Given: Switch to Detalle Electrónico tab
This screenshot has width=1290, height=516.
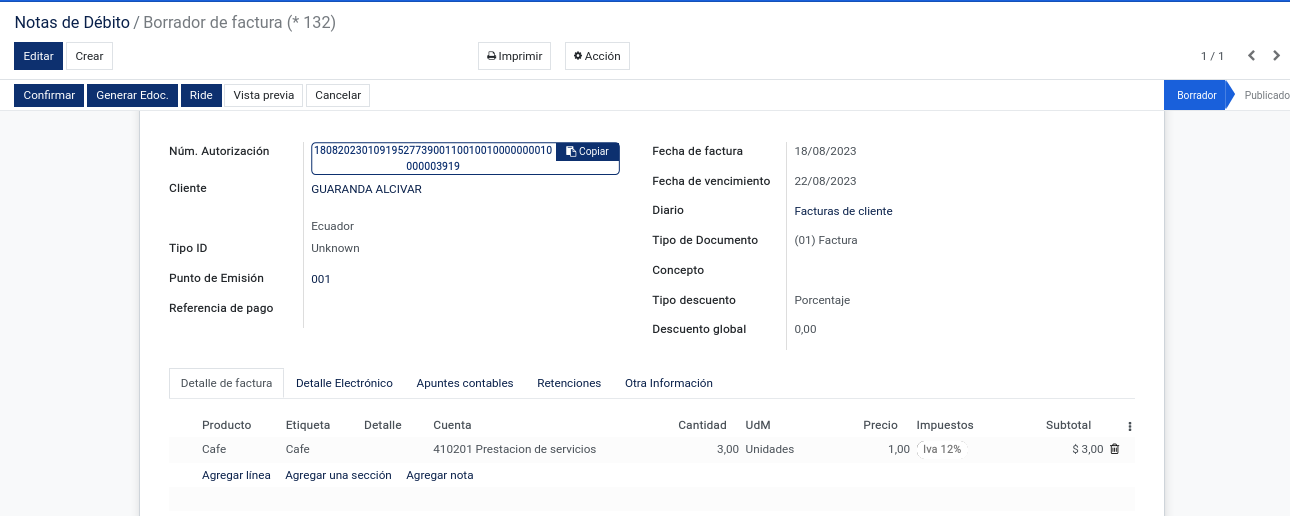Looking at the screenshot, I should (344, 383).
